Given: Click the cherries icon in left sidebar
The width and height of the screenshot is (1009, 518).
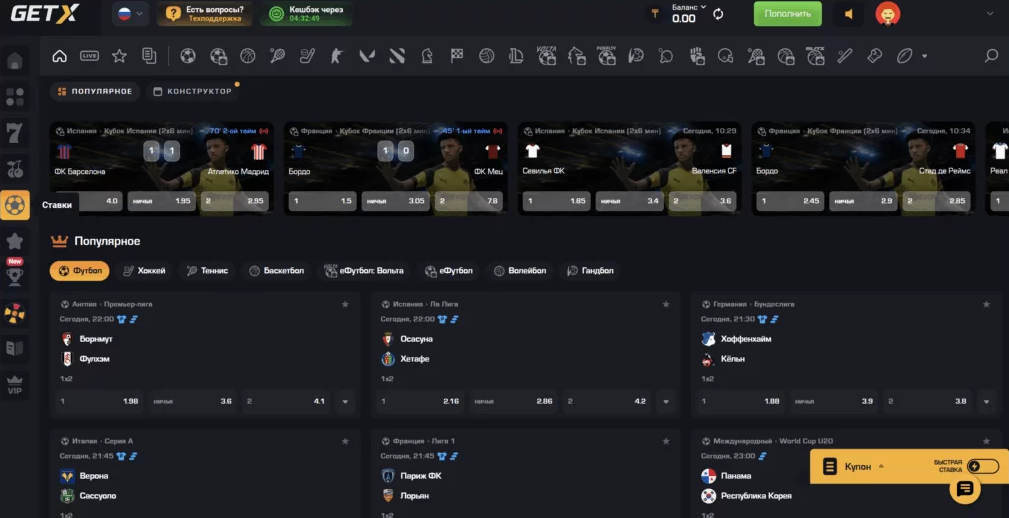Looking at the screenshot, I should [x=14, y=169].
